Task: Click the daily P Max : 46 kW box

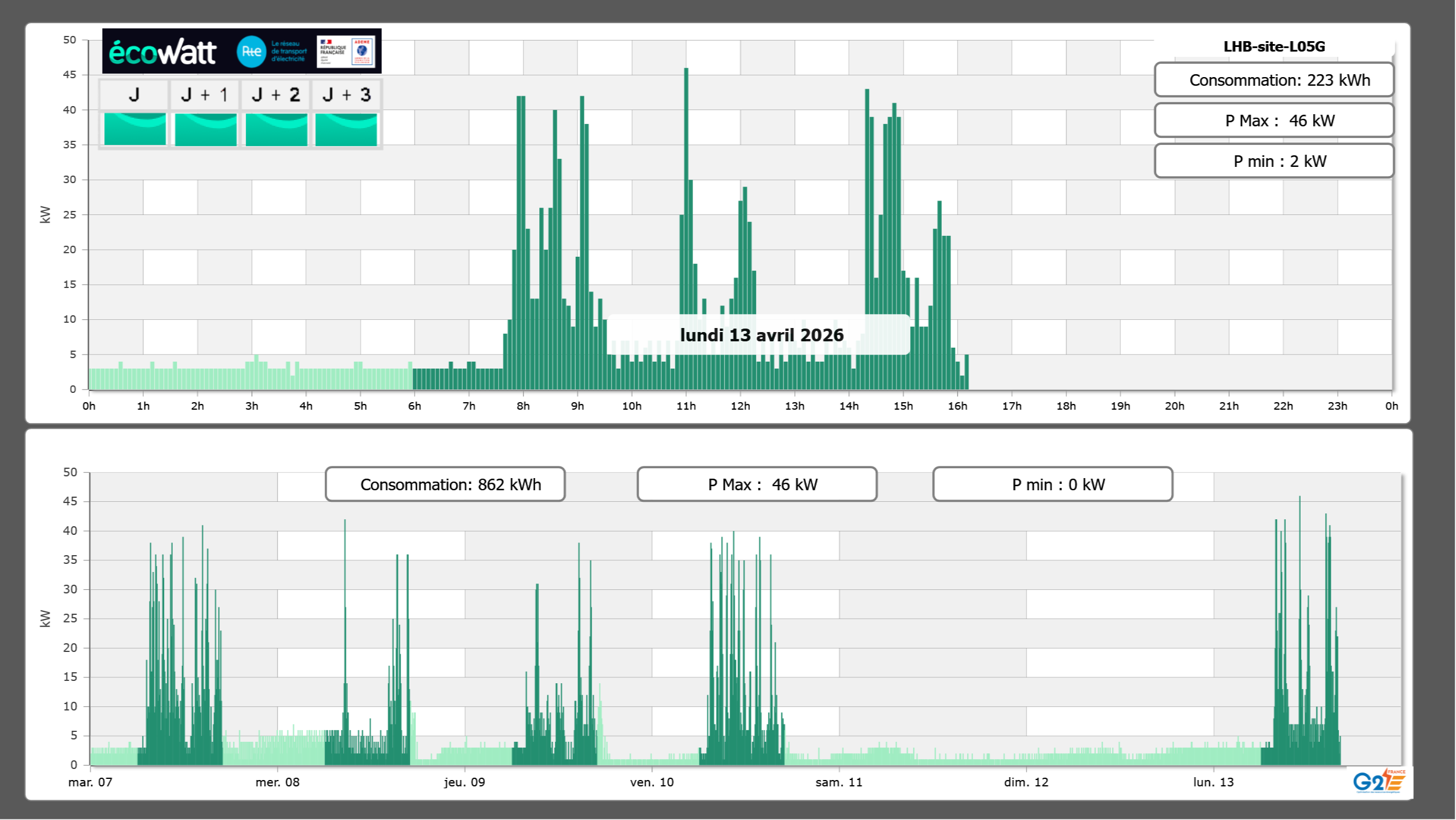Action: click(x=1273, y=121)
